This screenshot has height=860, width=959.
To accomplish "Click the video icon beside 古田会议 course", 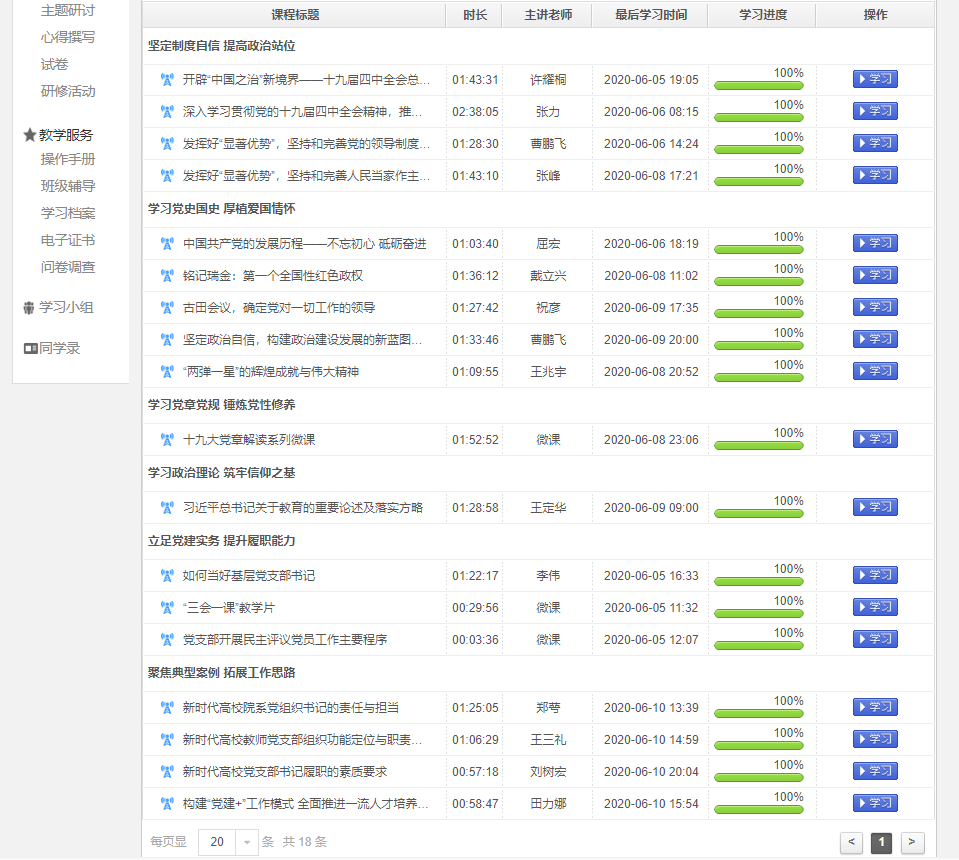I will [x=167, y=308].
